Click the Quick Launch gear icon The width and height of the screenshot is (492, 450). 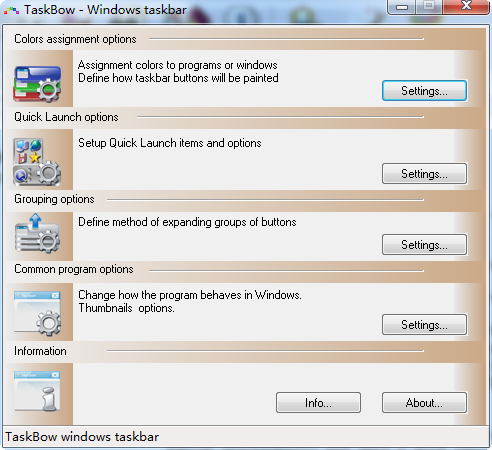click(x=37, y=162)
